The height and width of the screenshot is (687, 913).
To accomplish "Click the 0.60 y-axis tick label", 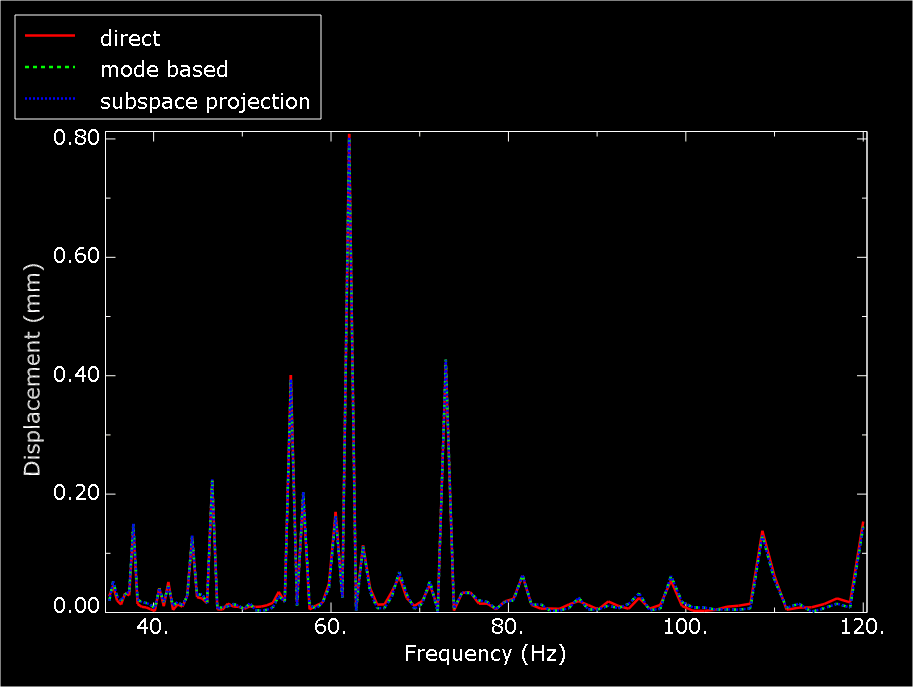I will click(75, 257).
